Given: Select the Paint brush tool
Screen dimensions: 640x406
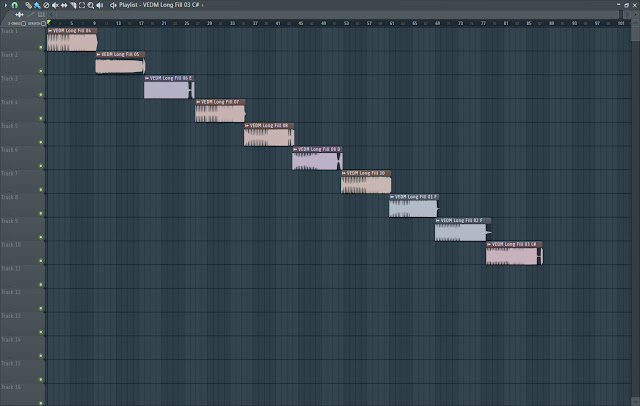Looking at the screenshot, I should [37, 5].
